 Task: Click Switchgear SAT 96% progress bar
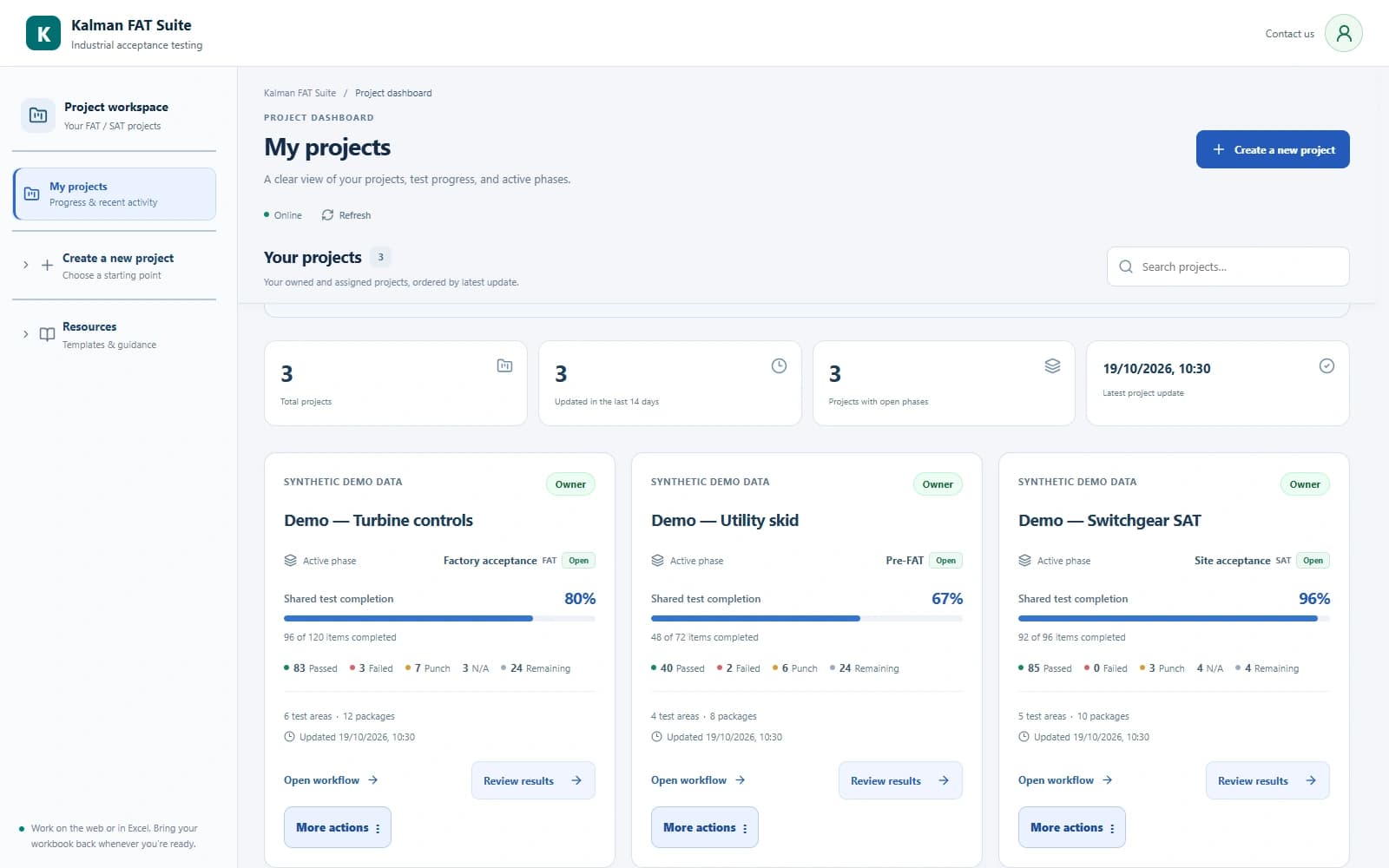[1174, 618]
